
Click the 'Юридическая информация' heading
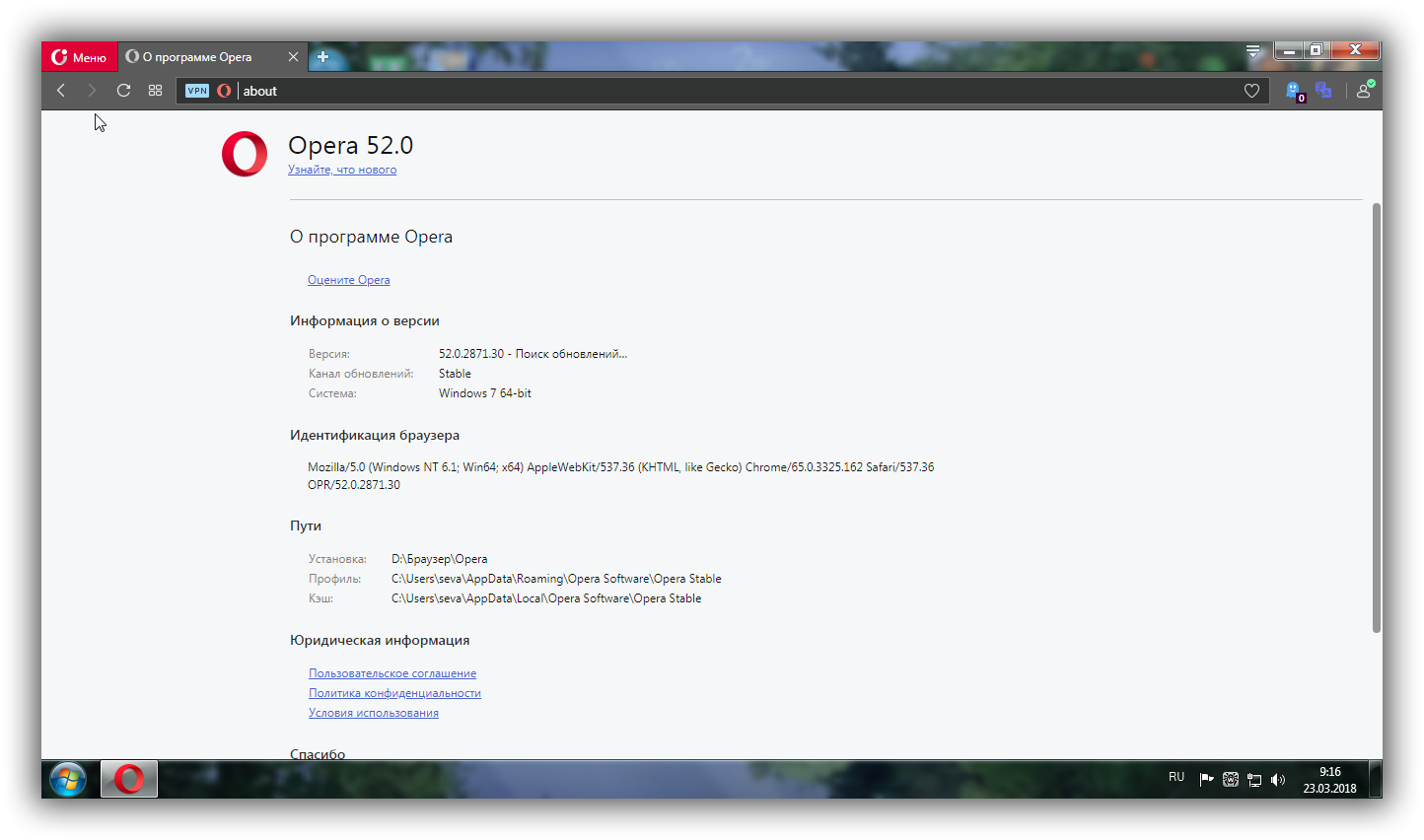click(380, 640)
